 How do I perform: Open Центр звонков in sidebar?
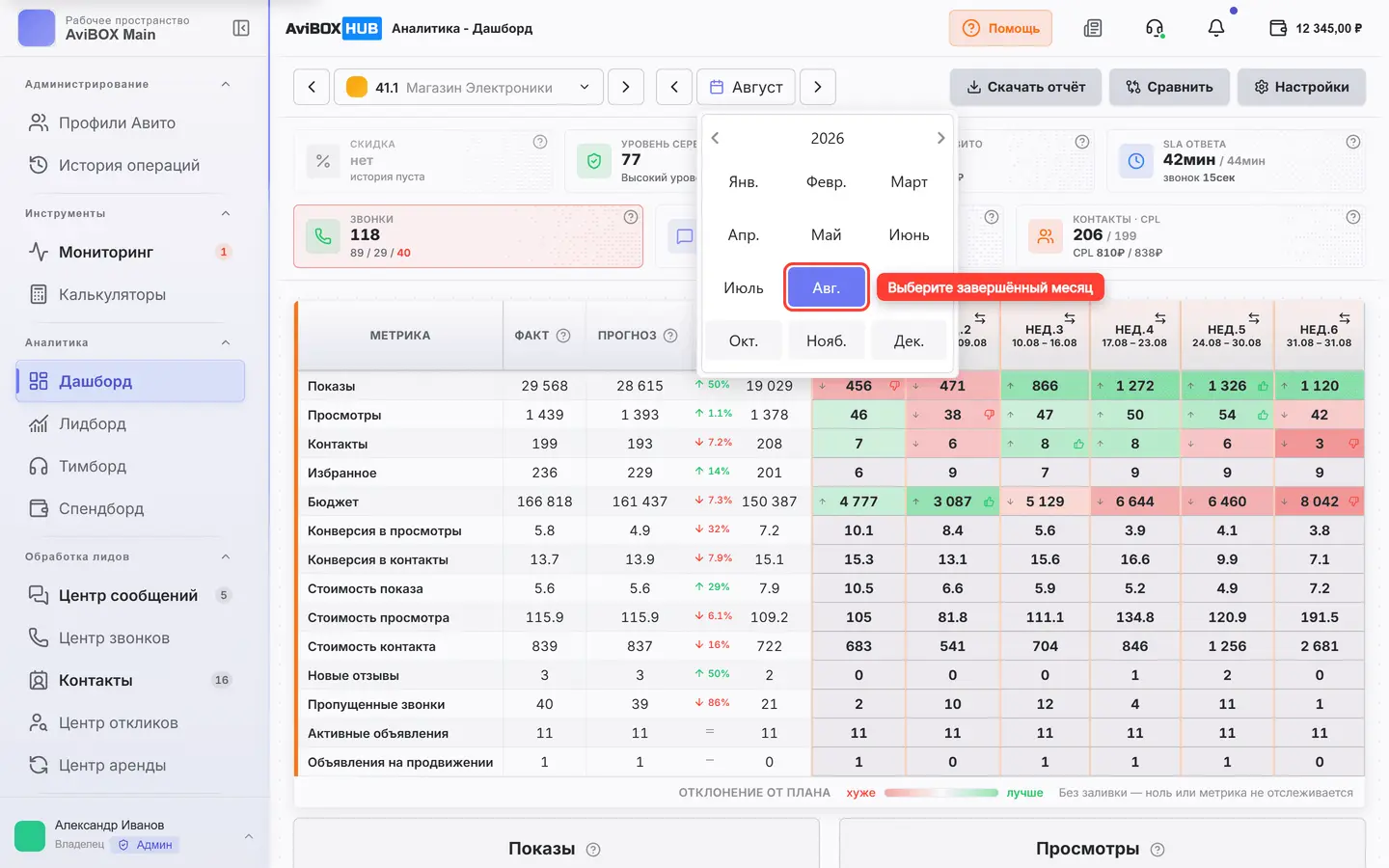coord(130,637)
